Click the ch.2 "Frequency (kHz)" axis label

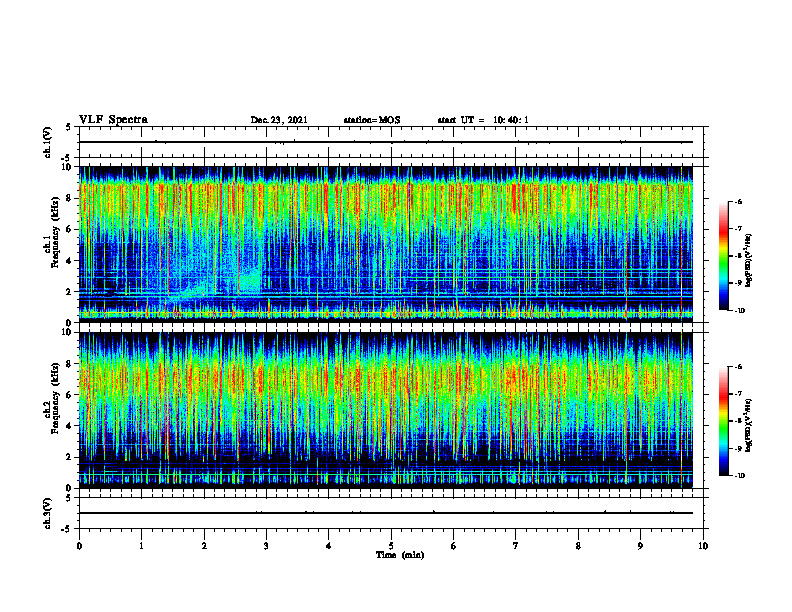(55, 398)
